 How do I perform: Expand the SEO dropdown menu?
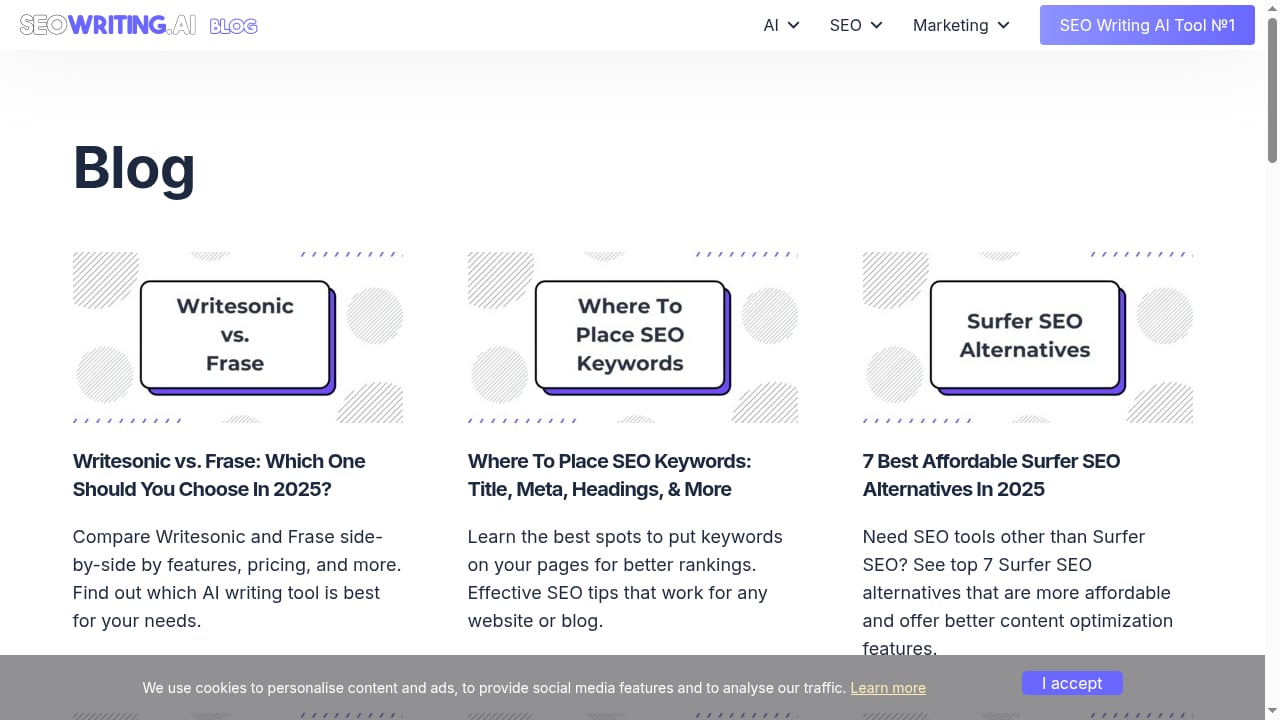(856, 25)
